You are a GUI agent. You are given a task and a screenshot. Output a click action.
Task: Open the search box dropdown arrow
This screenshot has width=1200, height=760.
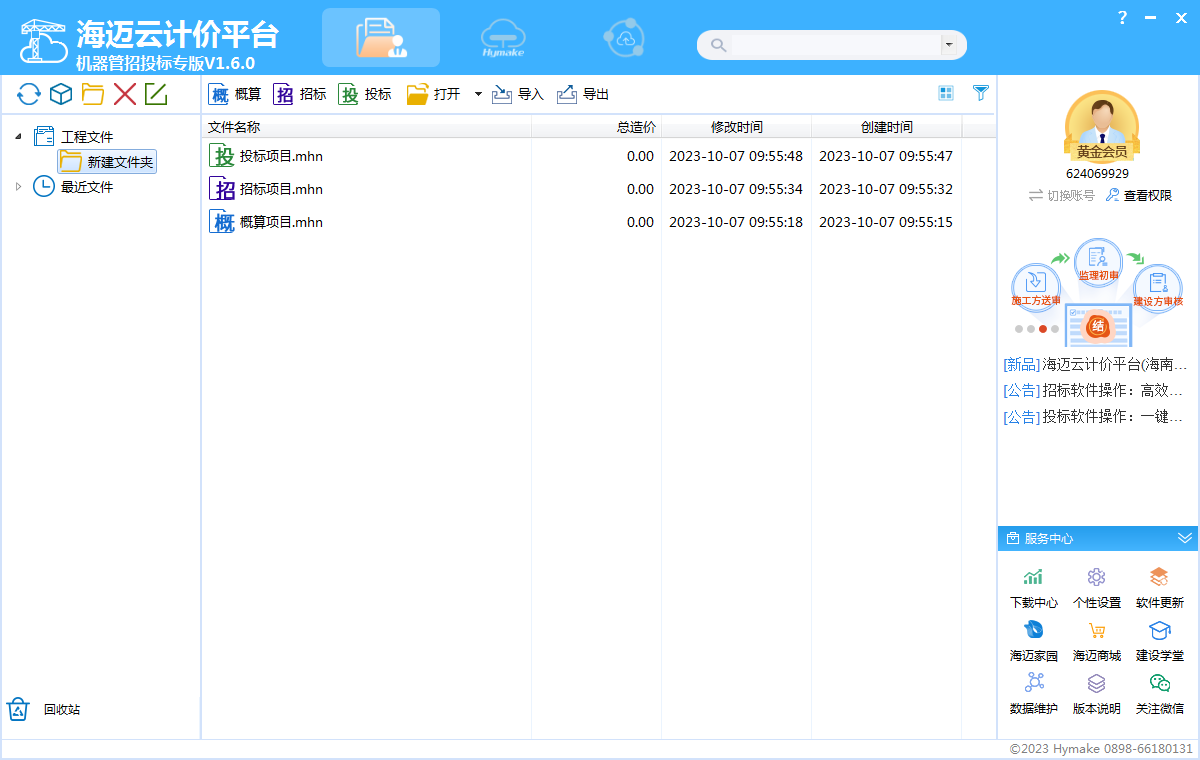948,45
